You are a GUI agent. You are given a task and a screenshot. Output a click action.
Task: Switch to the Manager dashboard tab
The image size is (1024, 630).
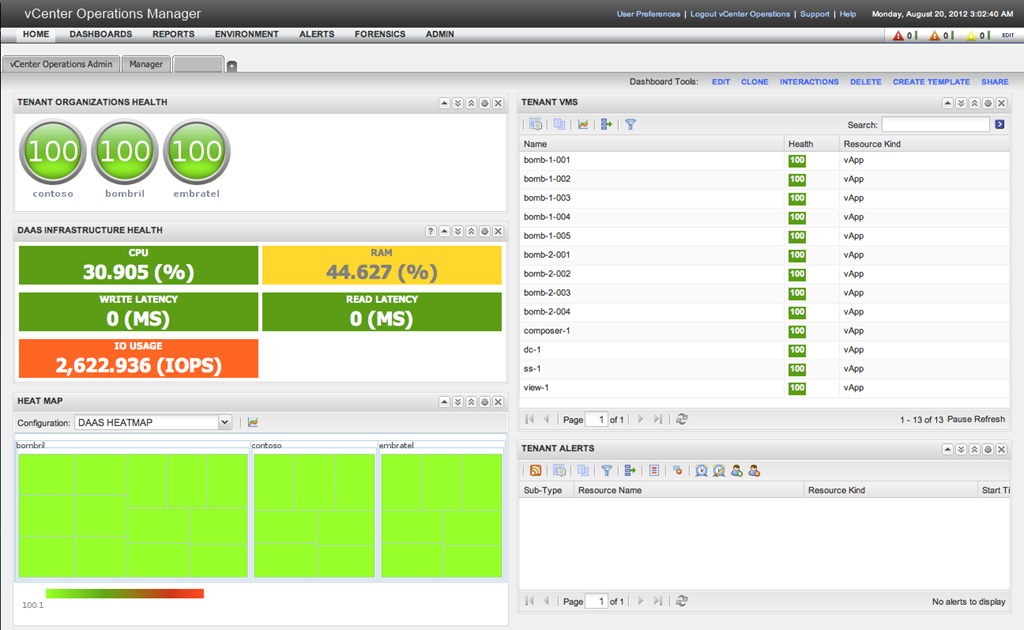coord(146,64)
